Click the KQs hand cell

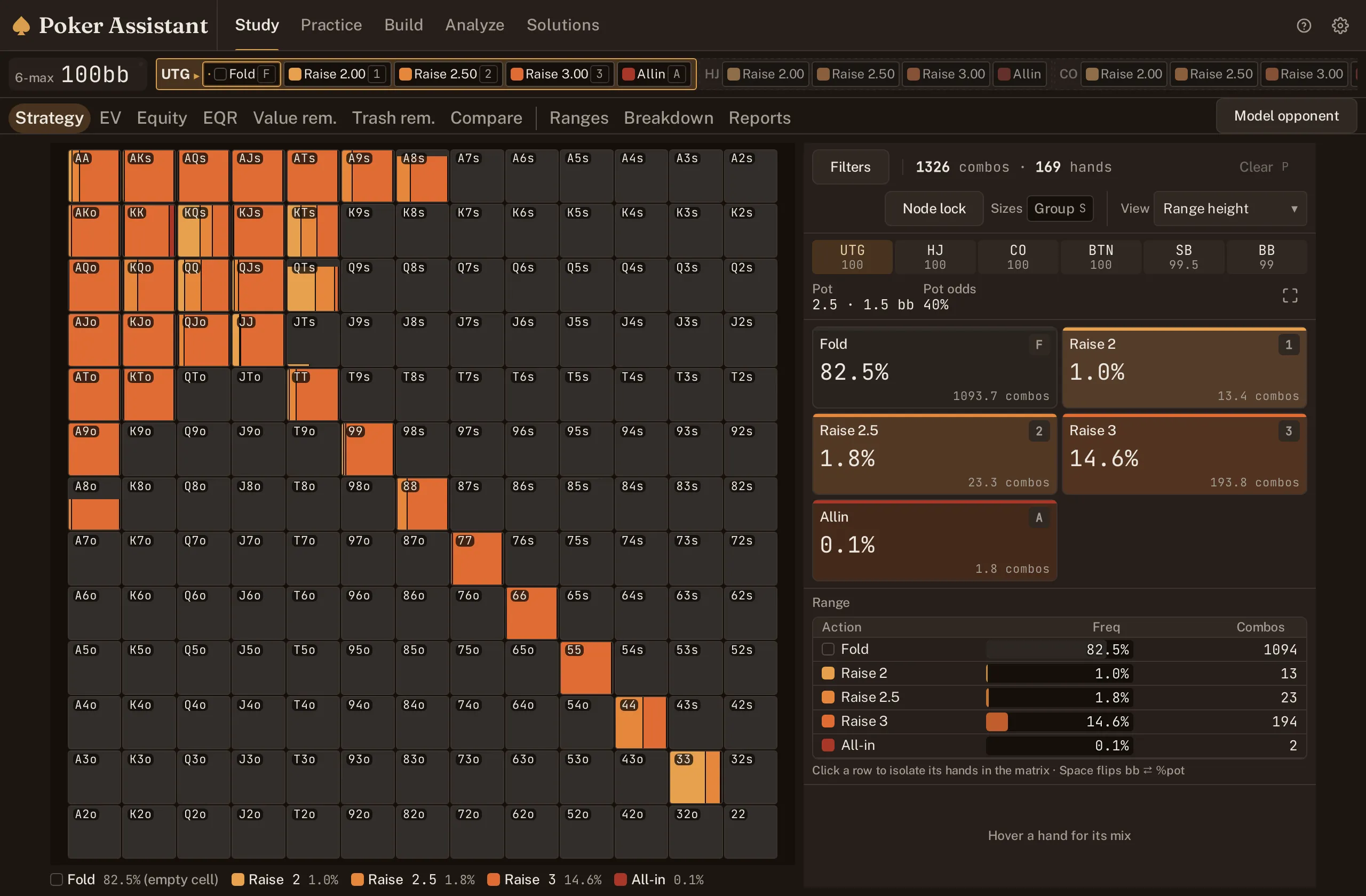(203, 230)
